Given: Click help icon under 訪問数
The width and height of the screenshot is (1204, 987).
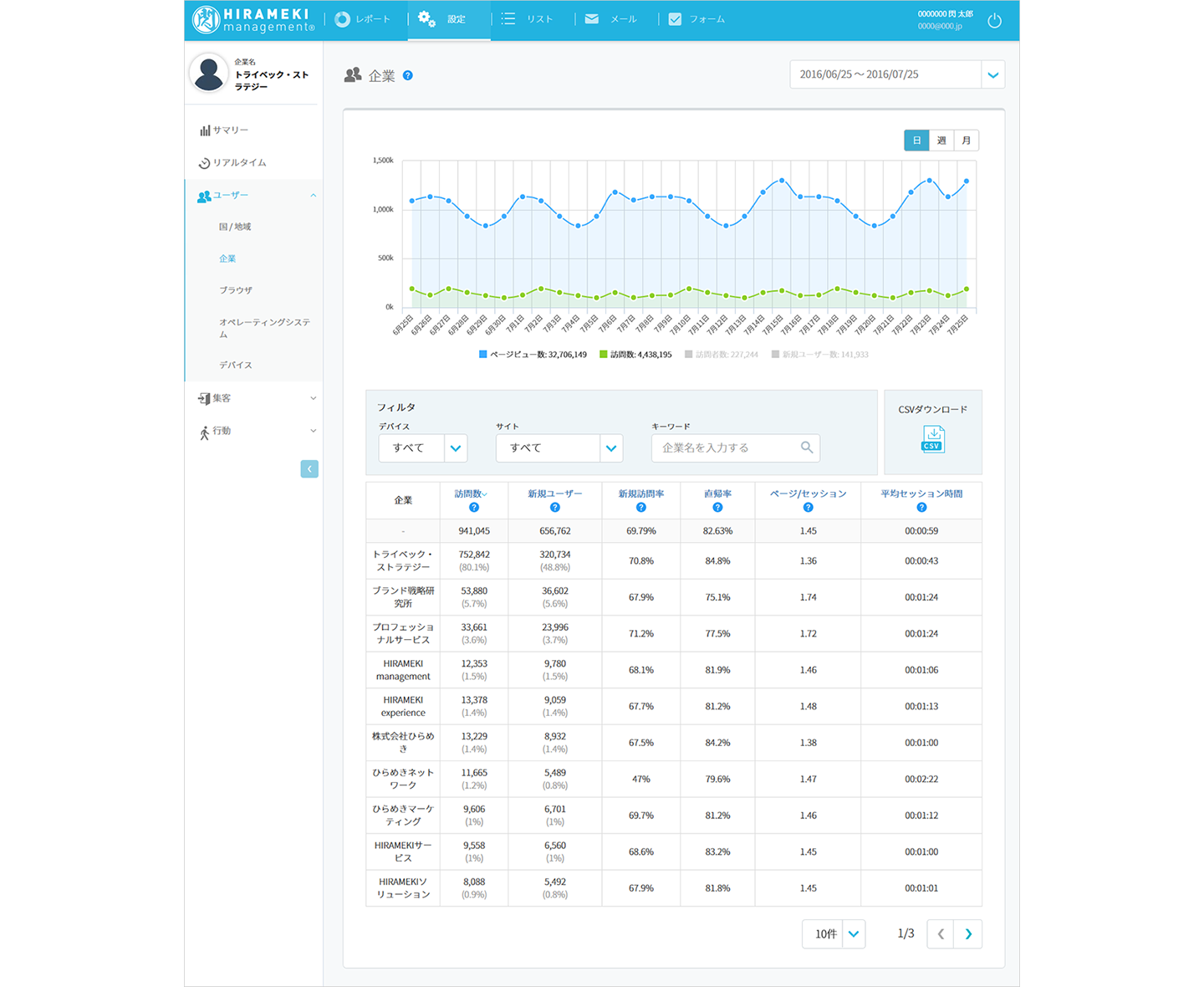Looking at the screenshot, I should [474, 508].
